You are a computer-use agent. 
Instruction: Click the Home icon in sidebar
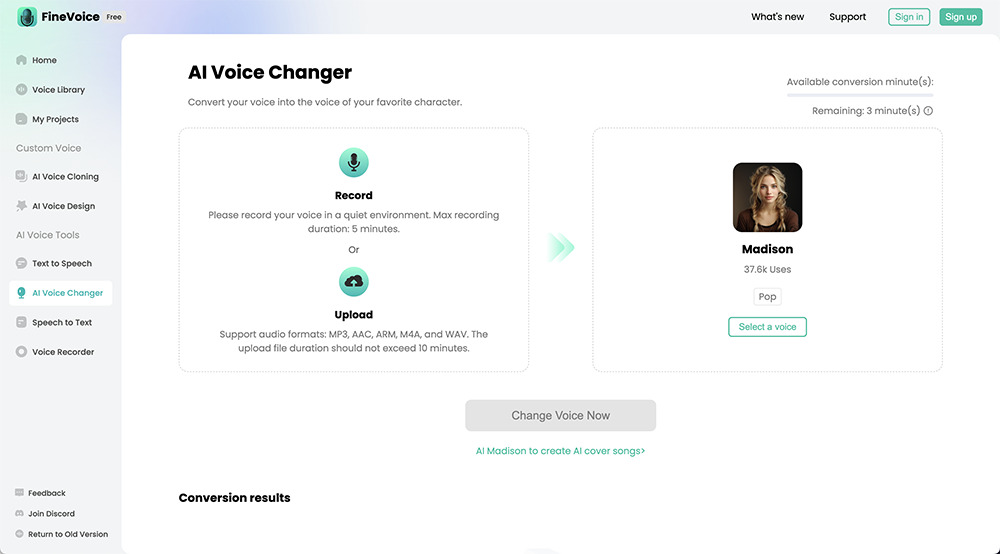pos(21,60)
